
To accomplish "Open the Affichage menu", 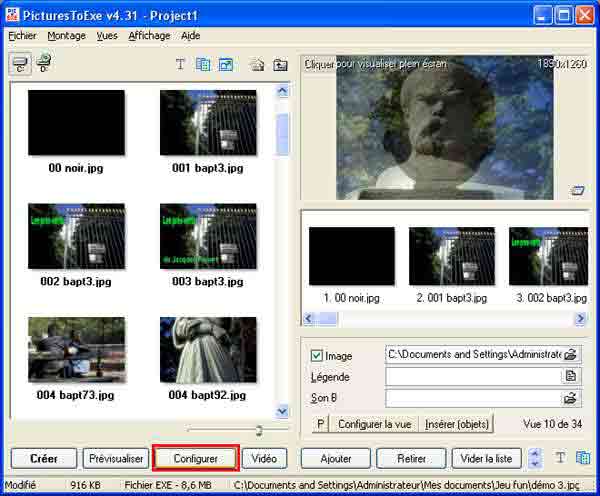I will click(149, 36).
